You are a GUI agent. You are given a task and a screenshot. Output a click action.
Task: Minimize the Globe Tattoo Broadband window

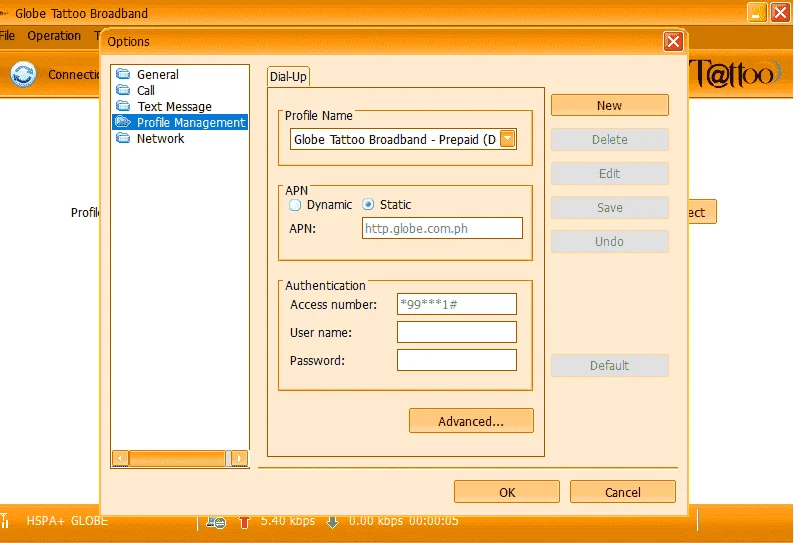[757, 12]
